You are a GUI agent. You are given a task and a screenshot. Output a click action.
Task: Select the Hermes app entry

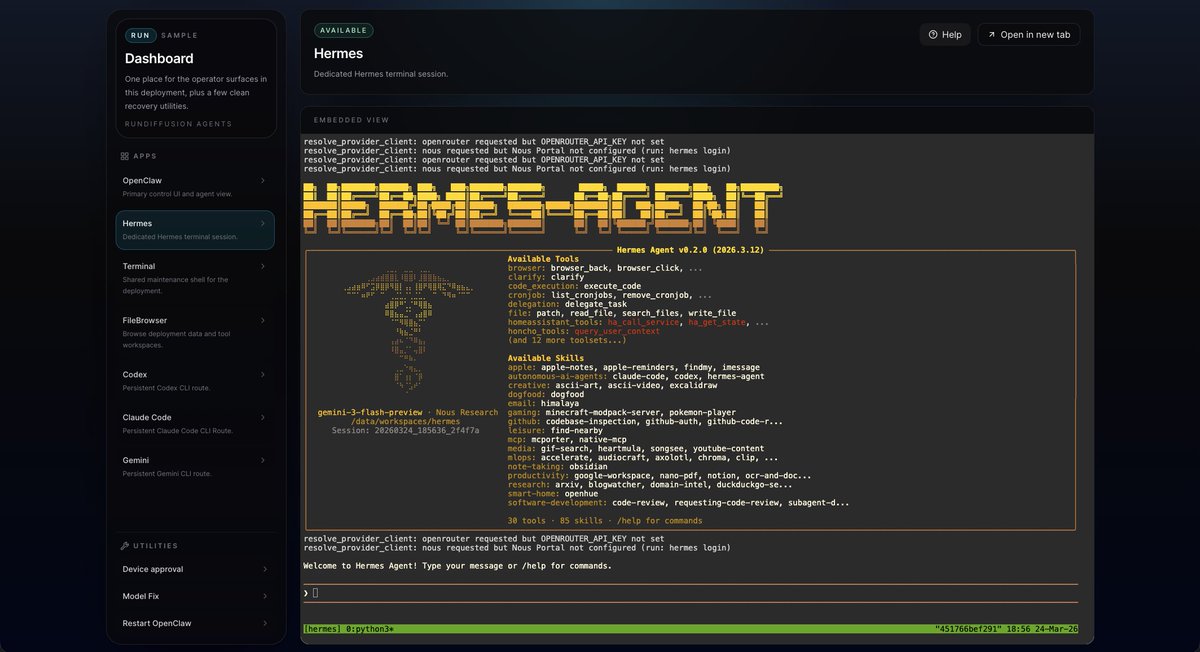(195, 229)
